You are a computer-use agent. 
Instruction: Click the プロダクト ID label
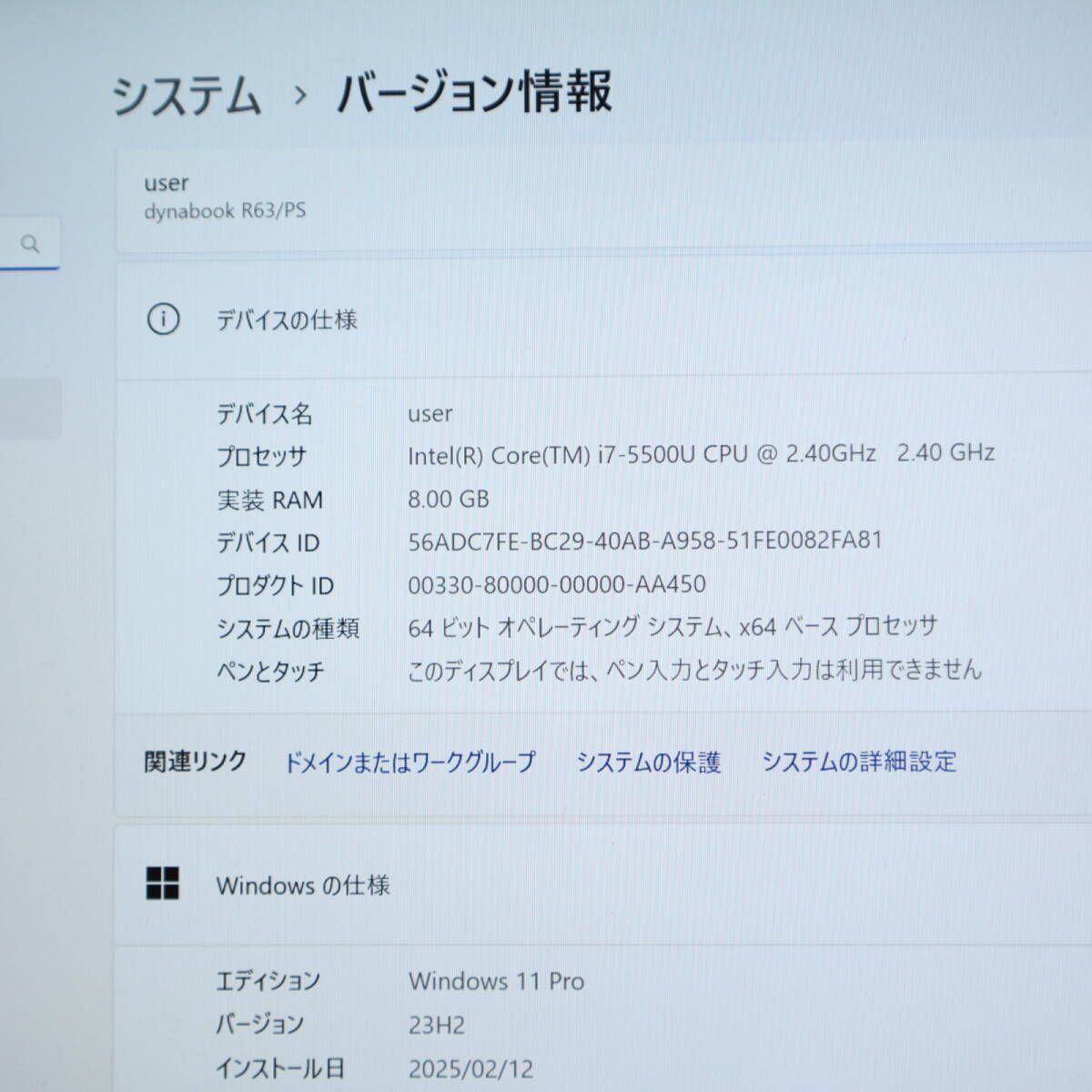pyautogui.click(x=275, y=585)
